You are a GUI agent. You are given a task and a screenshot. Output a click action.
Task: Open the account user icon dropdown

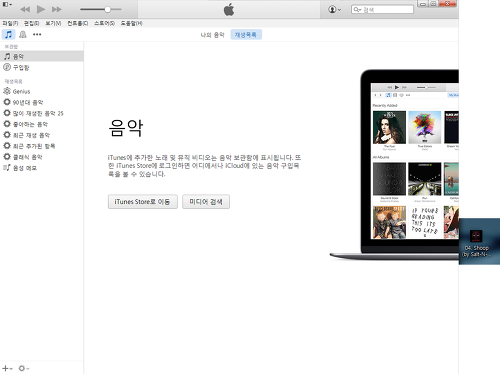point(334,9)
